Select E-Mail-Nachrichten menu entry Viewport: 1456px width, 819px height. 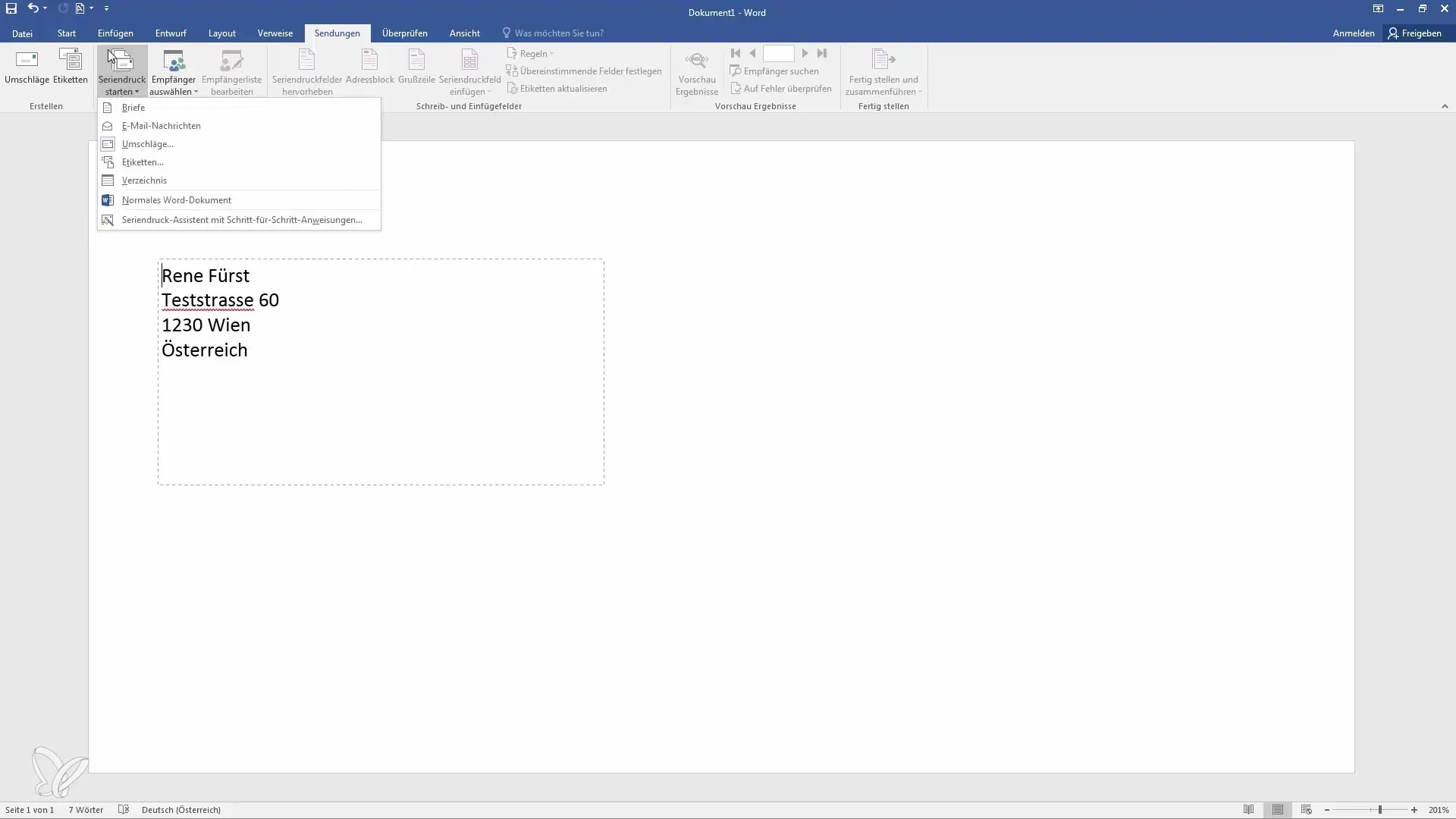coord(239,126)
